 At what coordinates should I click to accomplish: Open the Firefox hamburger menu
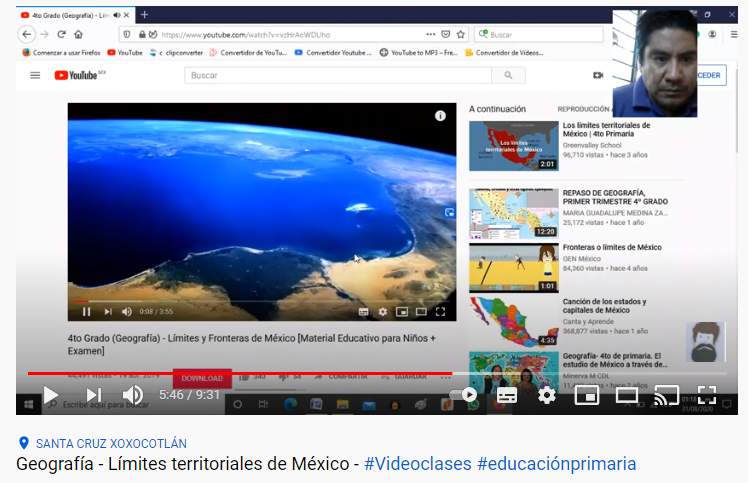click(734, 34)
